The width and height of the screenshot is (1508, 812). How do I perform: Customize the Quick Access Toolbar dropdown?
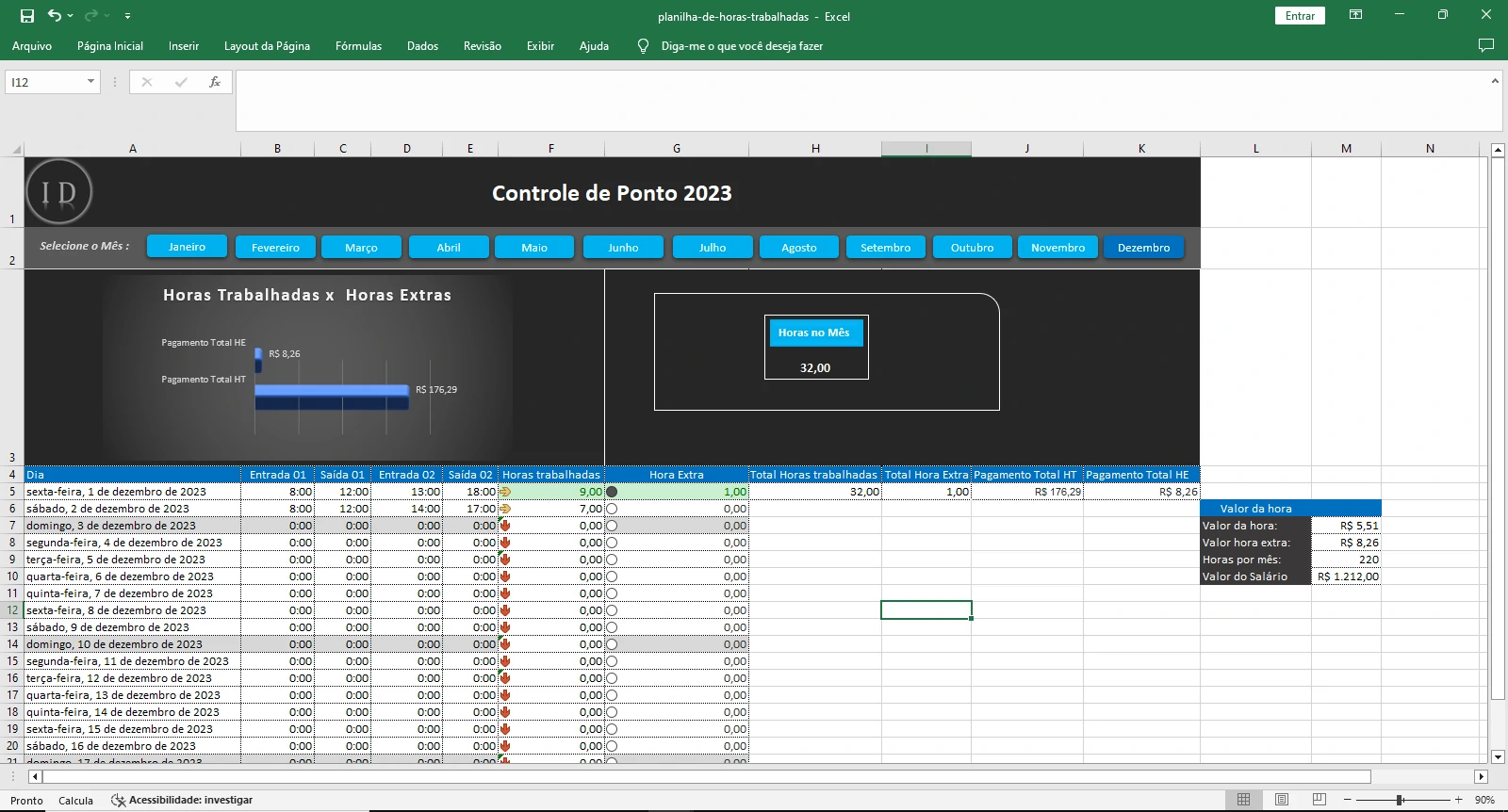[127, 15]
